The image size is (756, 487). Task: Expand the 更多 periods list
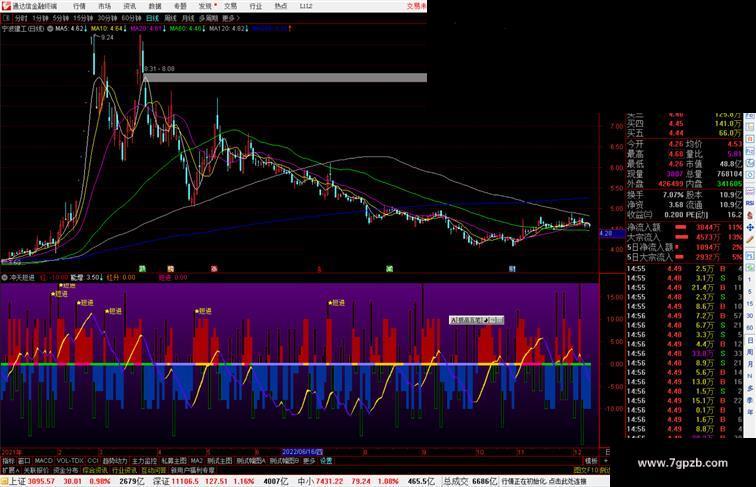point(230,18)
